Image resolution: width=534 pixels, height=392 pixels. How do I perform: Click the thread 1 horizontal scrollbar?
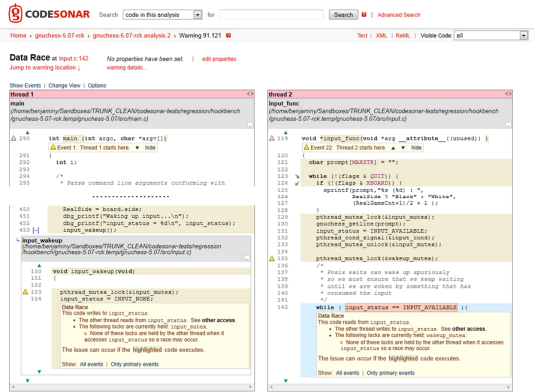click(x=132, y=387)
